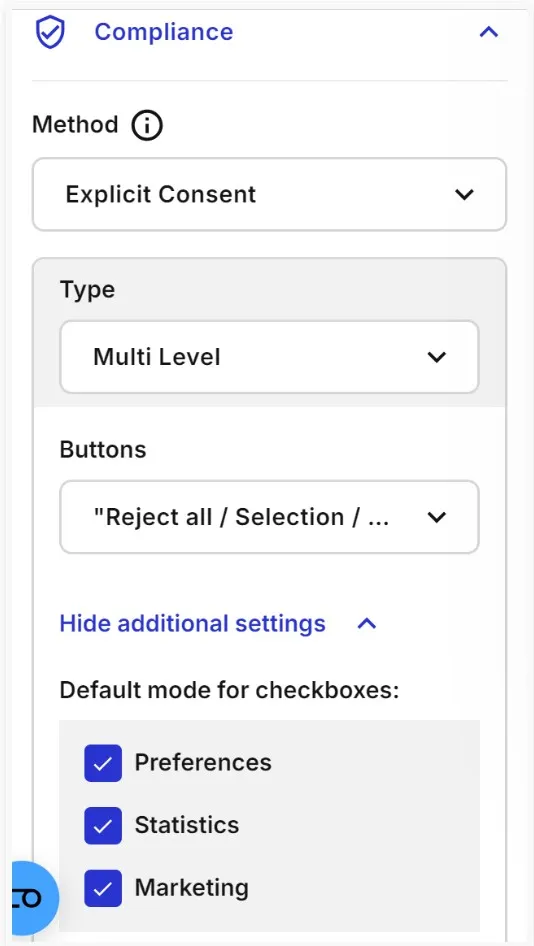Click the Preferences checkbox label

tap(203, 763)
